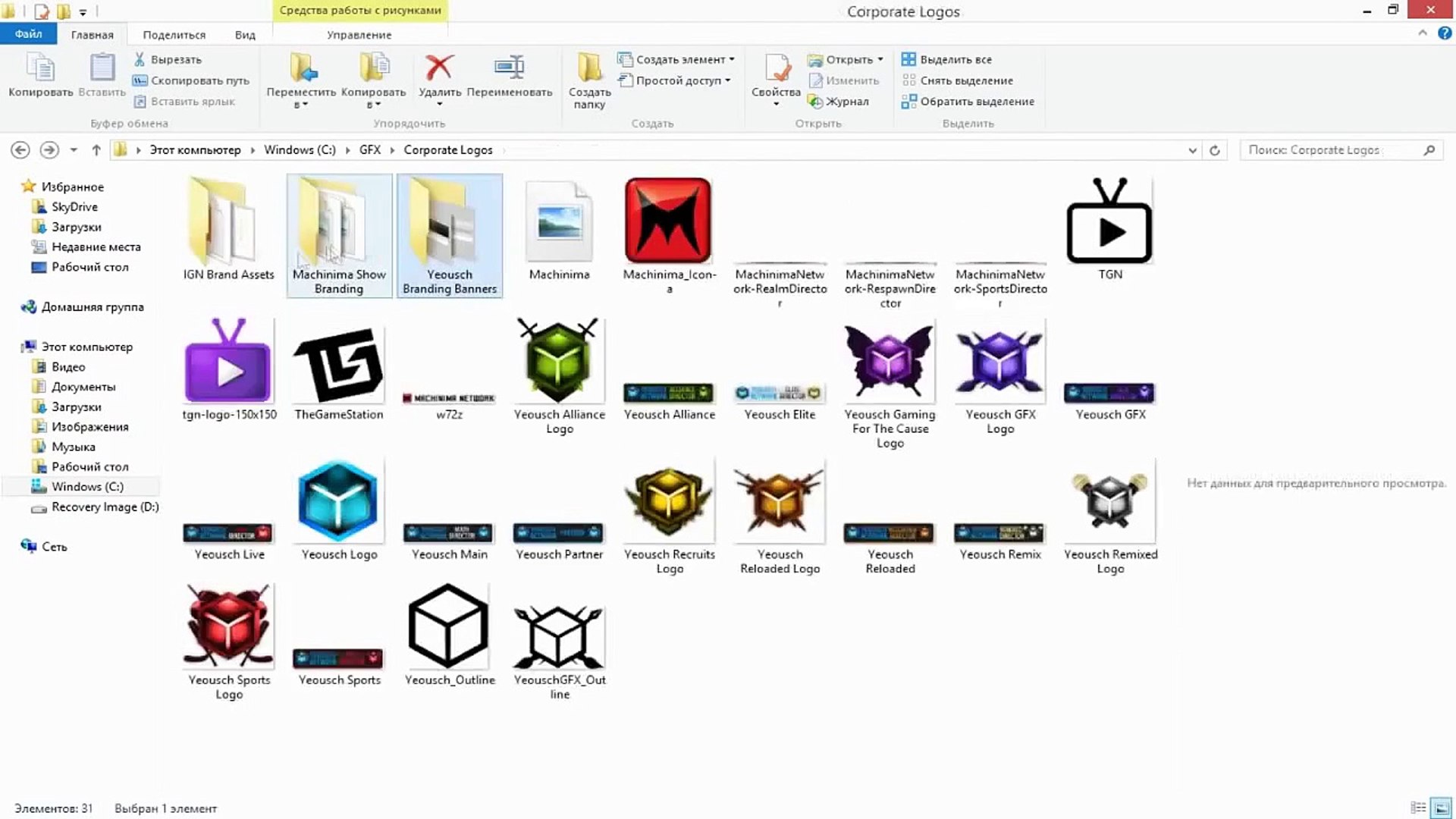
Task: Click Снять выделение in the ribbon
Action: (x=957, y=80)
